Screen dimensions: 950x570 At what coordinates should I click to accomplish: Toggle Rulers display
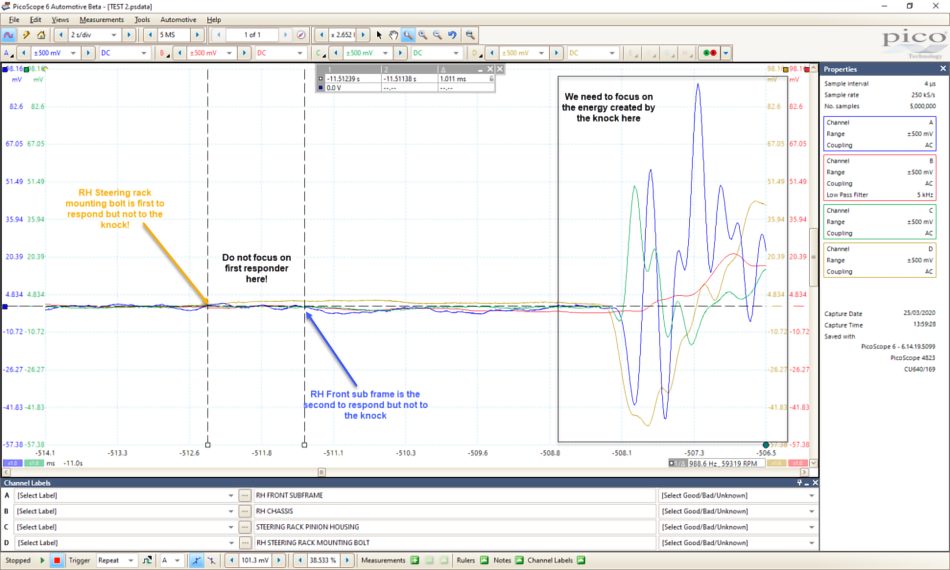(484, 560)
